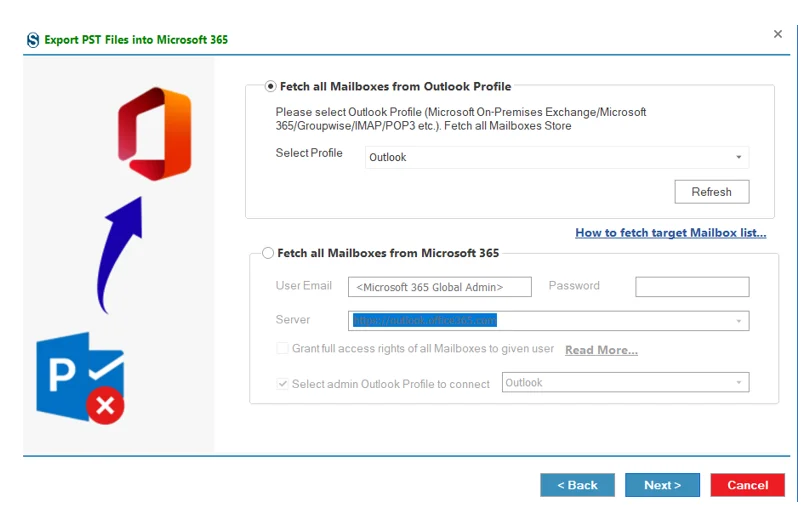The image size is (806, 515).
Task: Select Fetch all Mailboxes from Microsoft 365
Action: click(268, 253)
